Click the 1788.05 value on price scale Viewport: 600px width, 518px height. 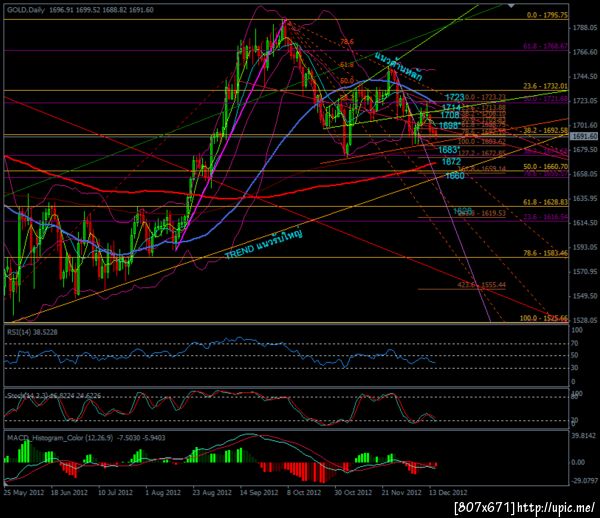[x=585, y=28]
